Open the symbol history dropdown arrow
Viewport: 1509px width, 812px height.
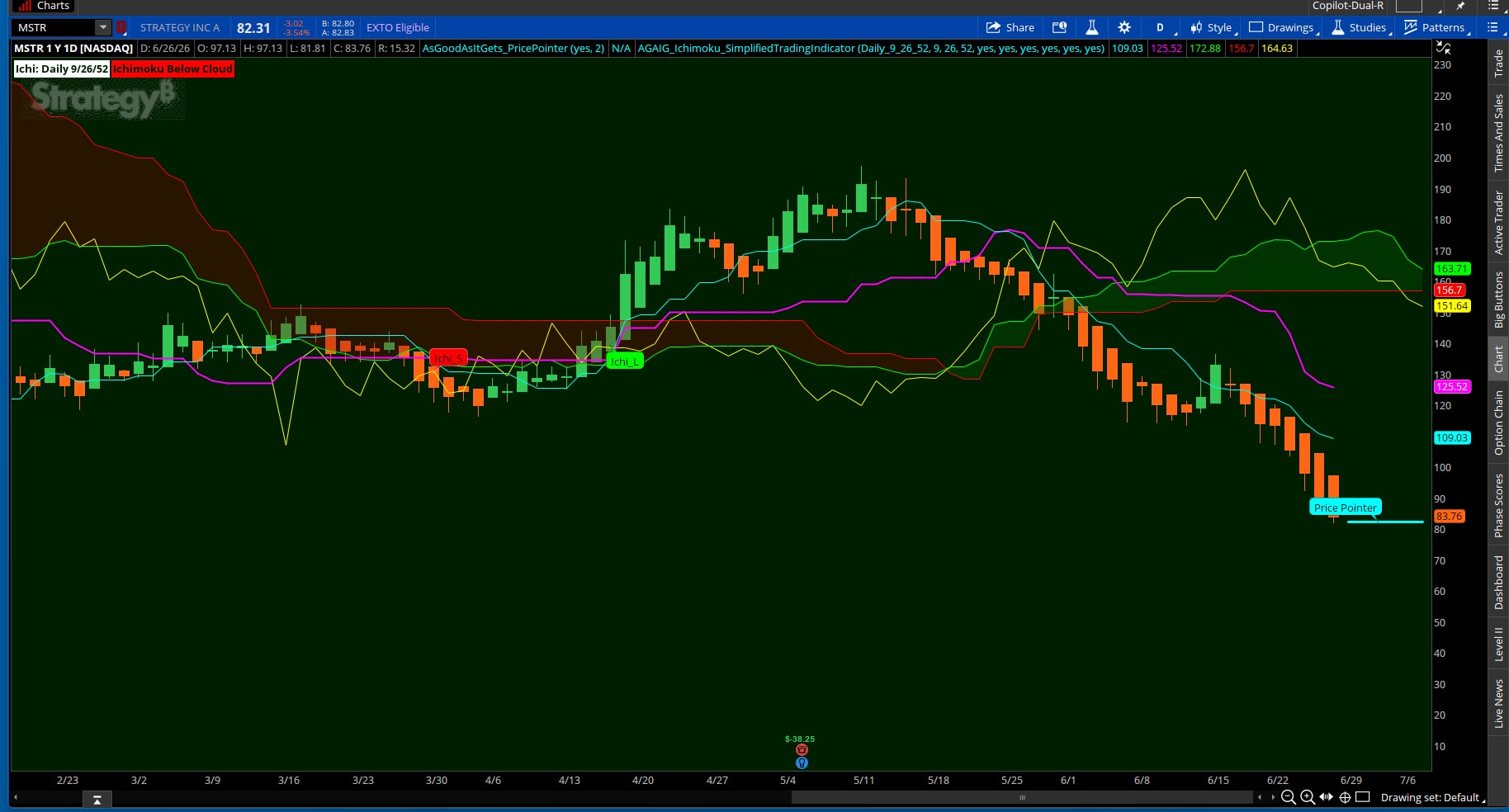[x=103, y=27]
